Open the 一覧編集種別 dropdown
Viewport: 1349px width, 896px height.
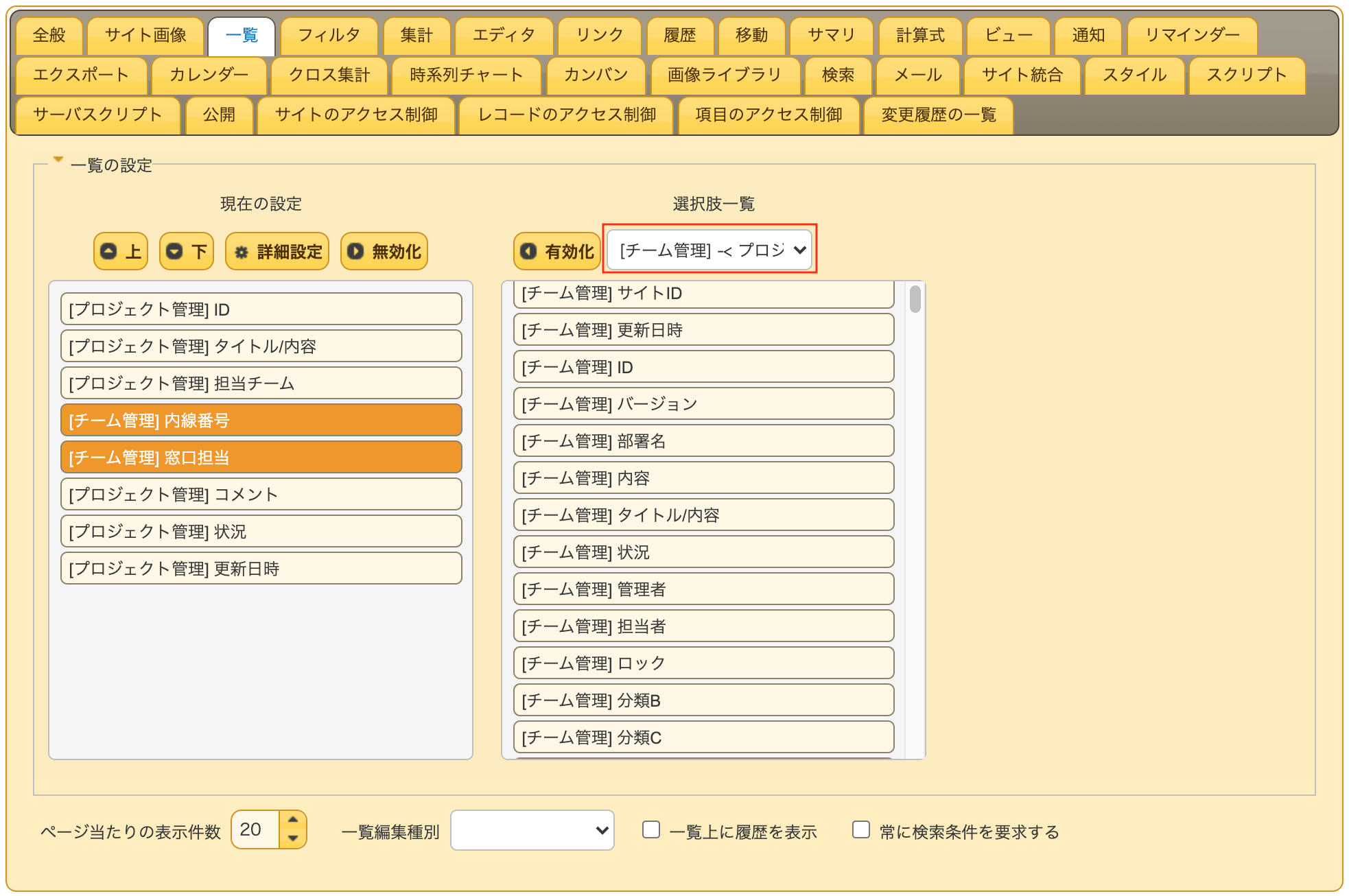532,830
